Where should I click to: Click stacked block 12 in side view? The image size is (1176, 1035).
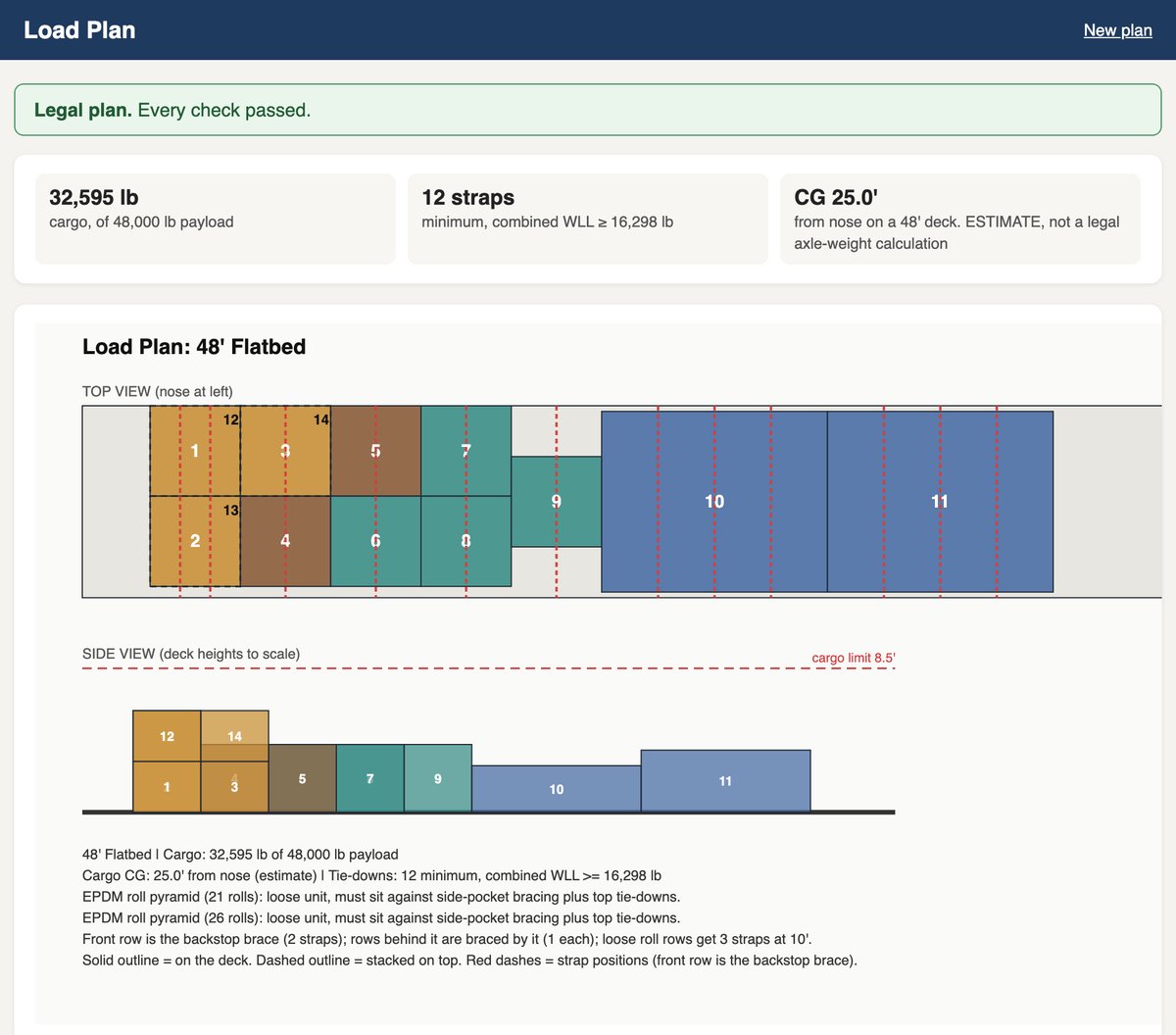click(167, 736)
